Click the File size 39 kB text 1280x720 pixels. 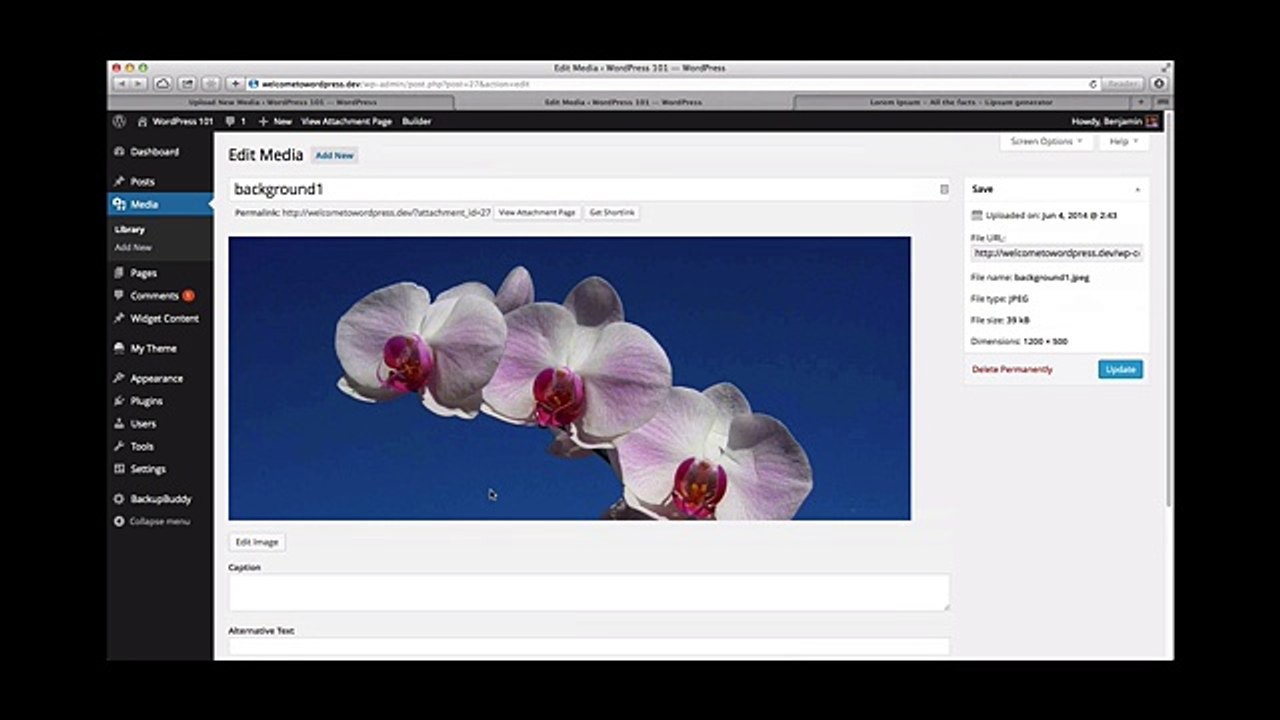[x=1000, y=320]
